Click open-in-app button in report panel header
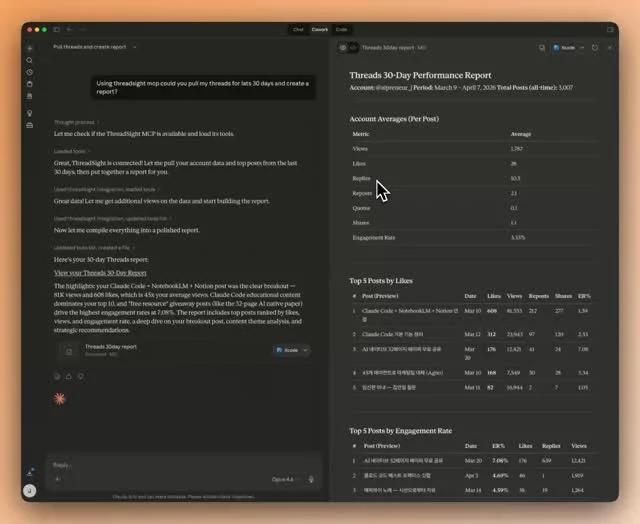The image size is (640, 524). [x=564, y=48]
